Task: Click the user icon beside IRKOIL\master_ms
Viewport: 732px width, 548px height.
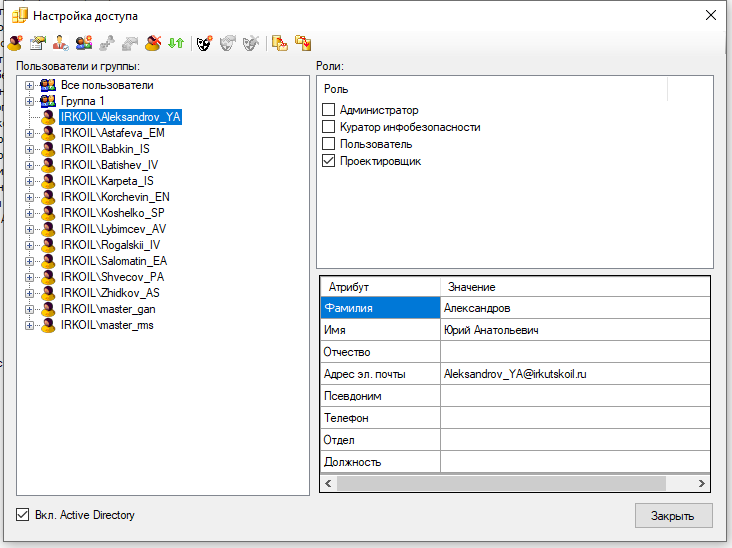Action: click(48, 325)
